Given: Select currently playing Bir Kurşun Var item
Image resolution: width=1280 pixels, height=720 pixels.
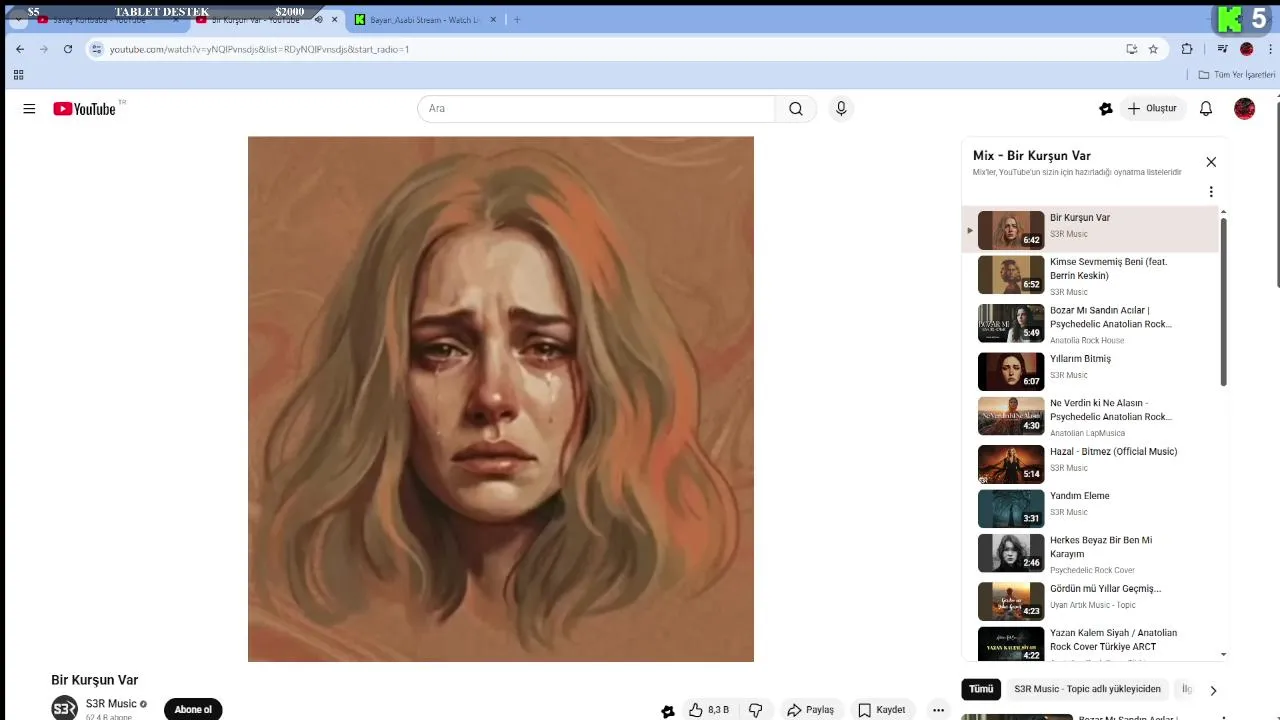Looking at the screenshot, I should 1092,230.
